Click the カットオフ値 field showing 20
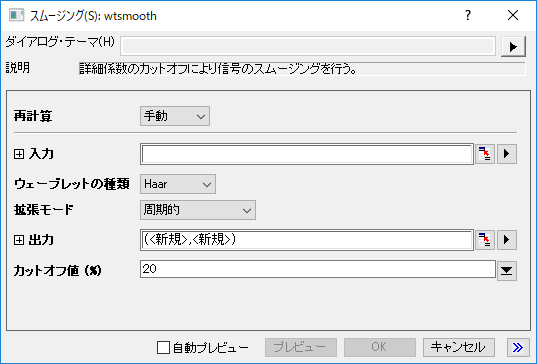Screen dimensions: 537x364 [x=318, y=269]
